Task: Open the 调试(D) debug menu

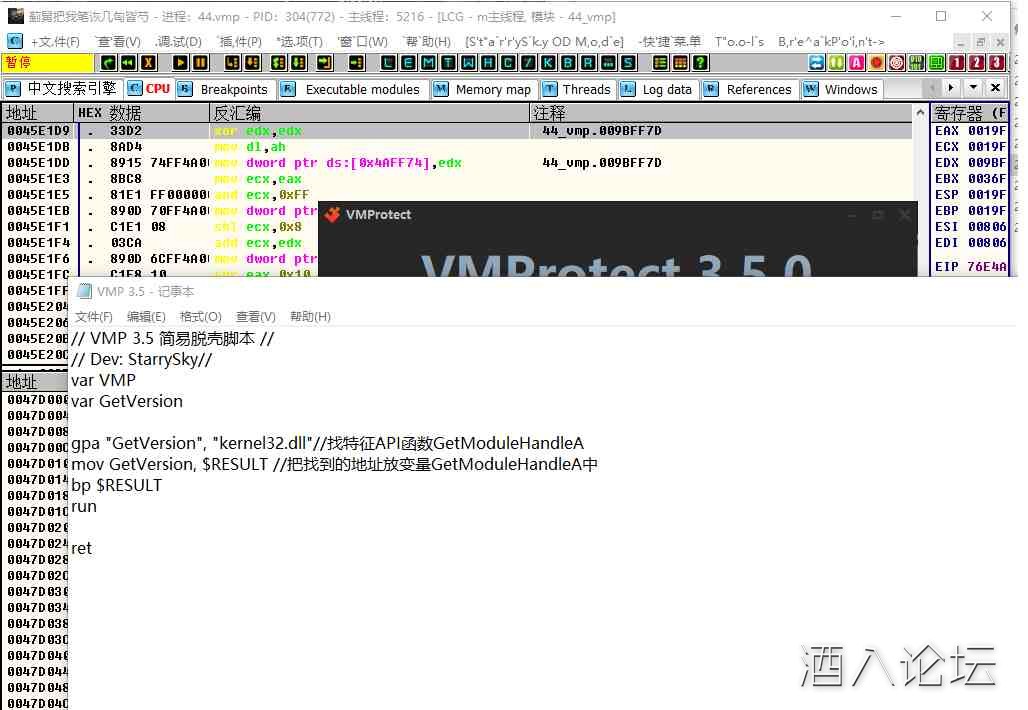Action: (178, 41)
